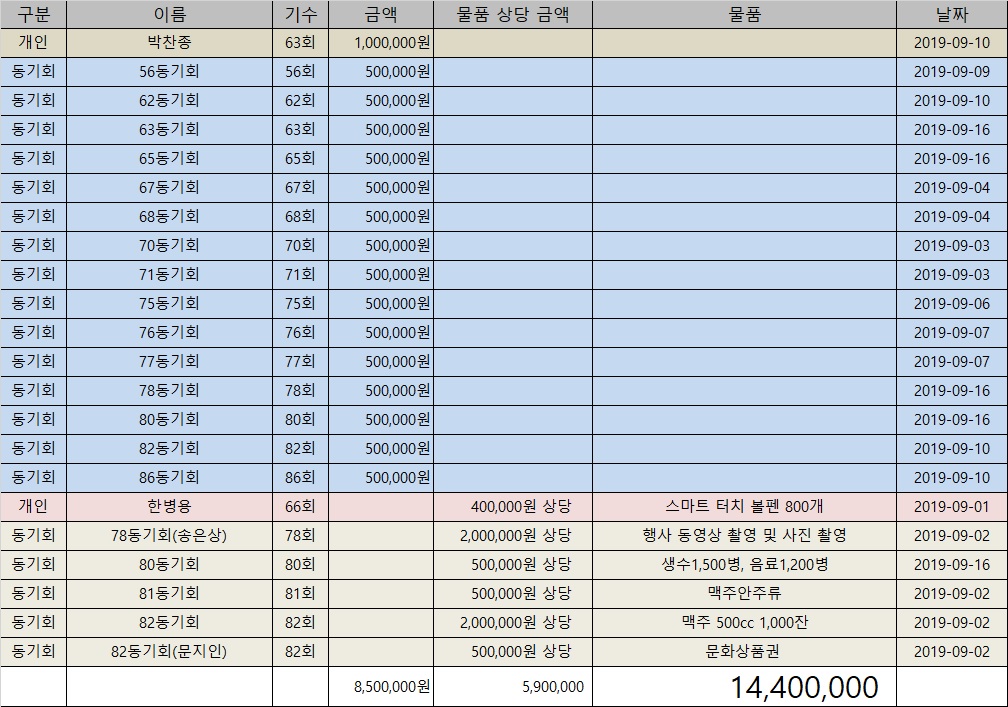The width and height of the screenshot is (1008, 707).
Task: Click the 물품 상당 금액 header
Action: pos(512,14)
